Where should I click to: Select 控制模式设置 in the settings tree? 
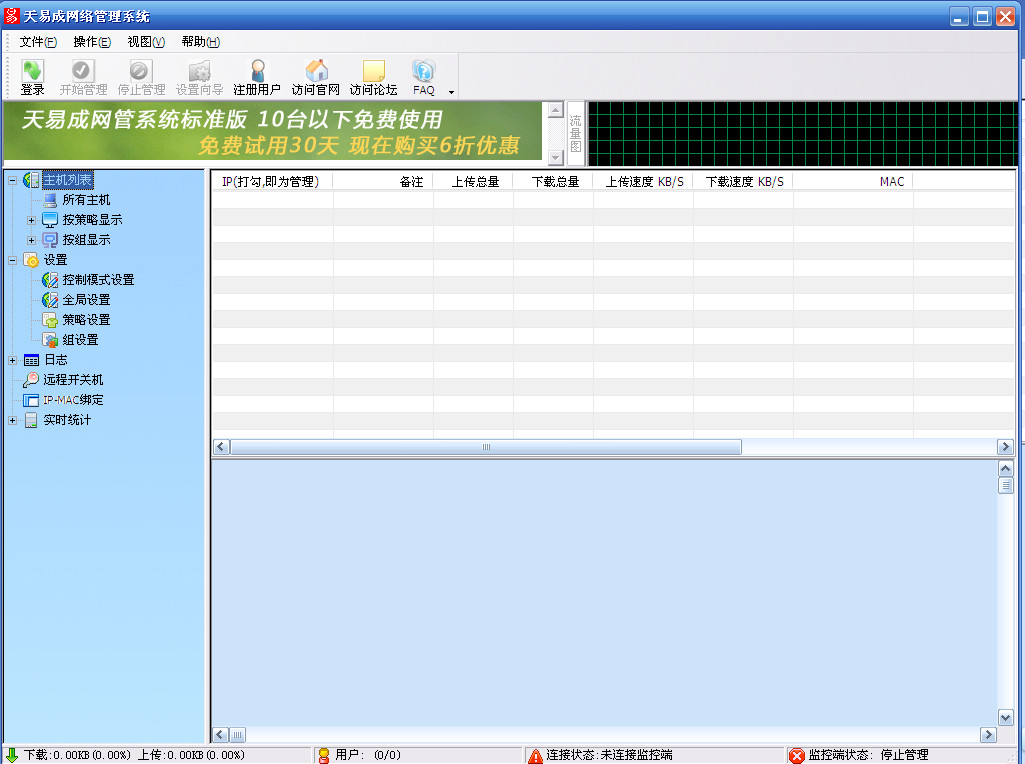(x=97, y=280)
